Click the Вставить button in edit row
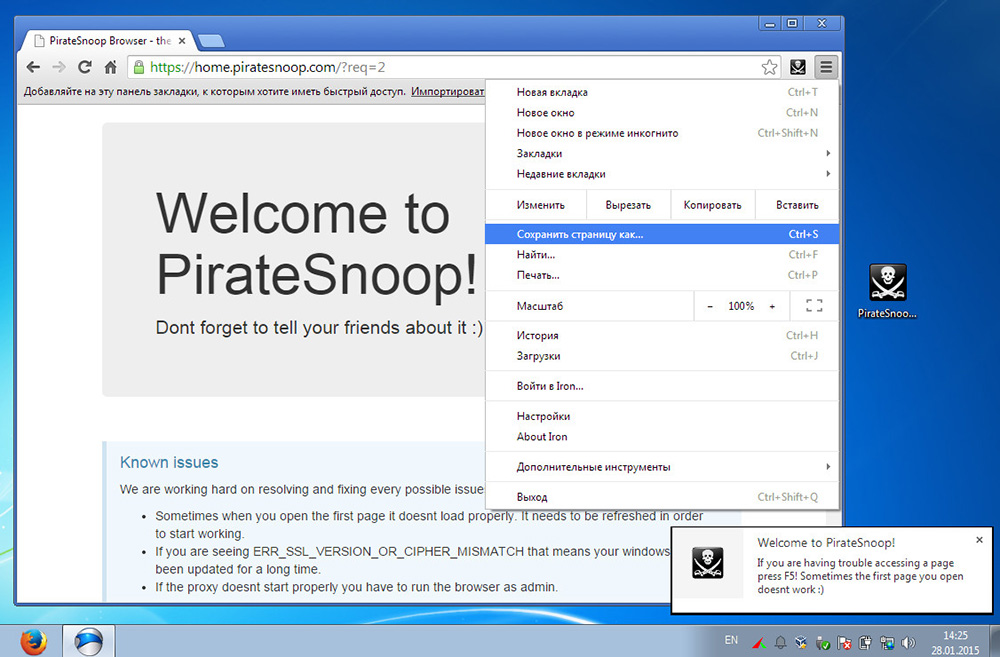The width and height of the screenshot is (1000, 657). coord(797,205)
